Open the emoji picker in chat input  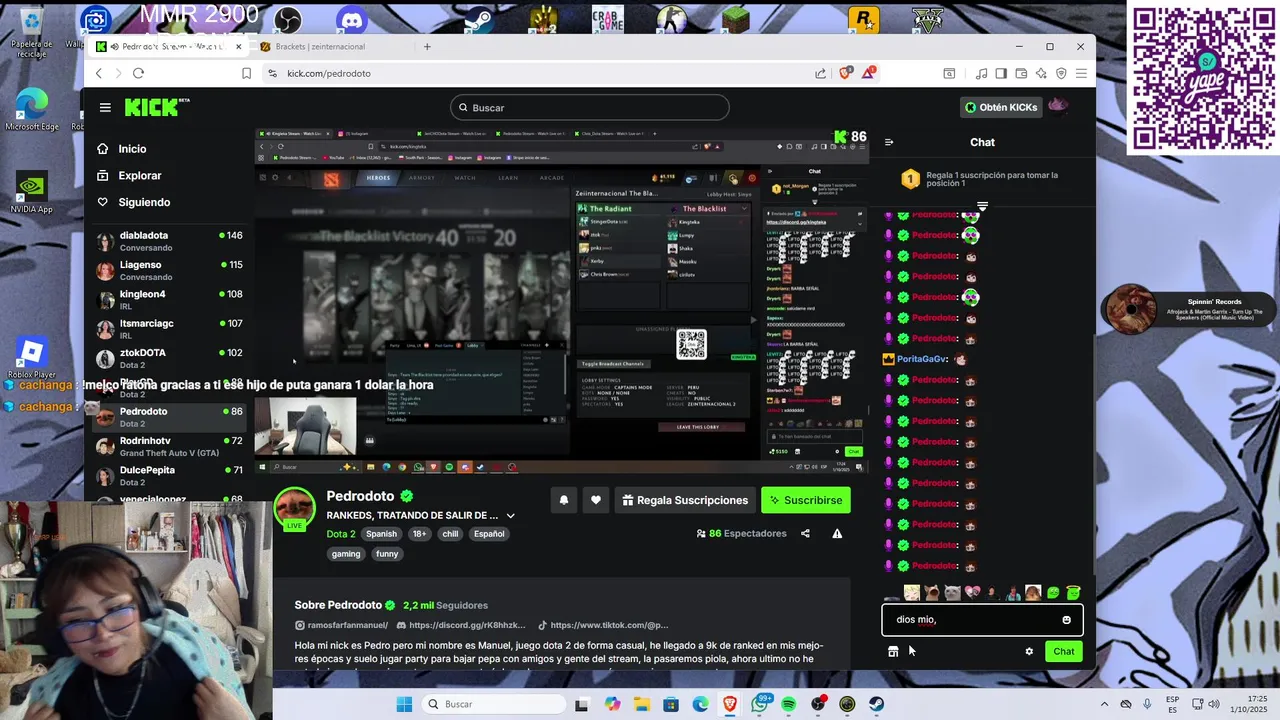[x=1066, y=620]
